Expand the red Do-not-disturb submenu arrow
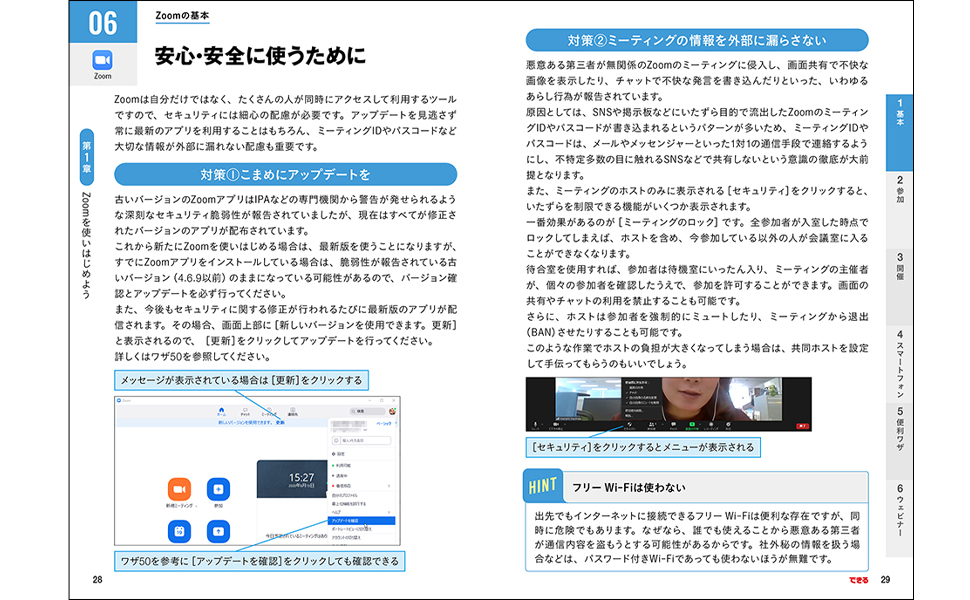Viewport: 970px width, 600px height. tap(389, 486)
